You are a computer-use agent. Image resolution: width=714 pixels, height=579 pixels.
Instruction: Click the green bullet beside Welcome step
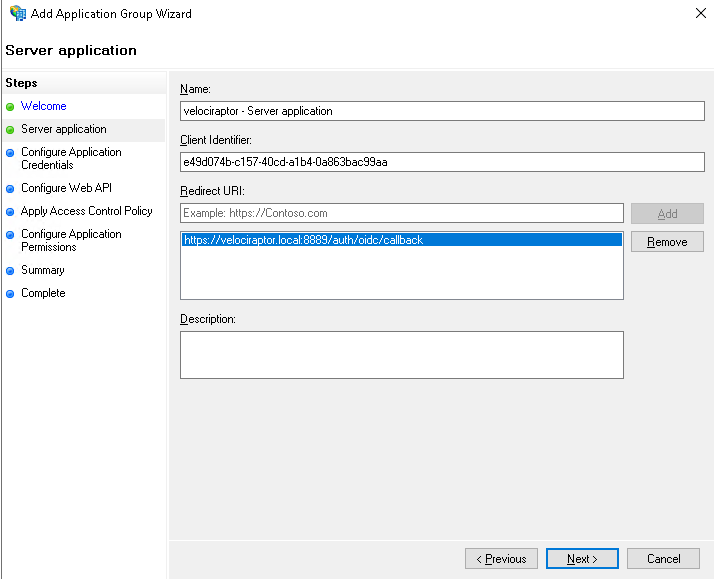pos(10,107)
